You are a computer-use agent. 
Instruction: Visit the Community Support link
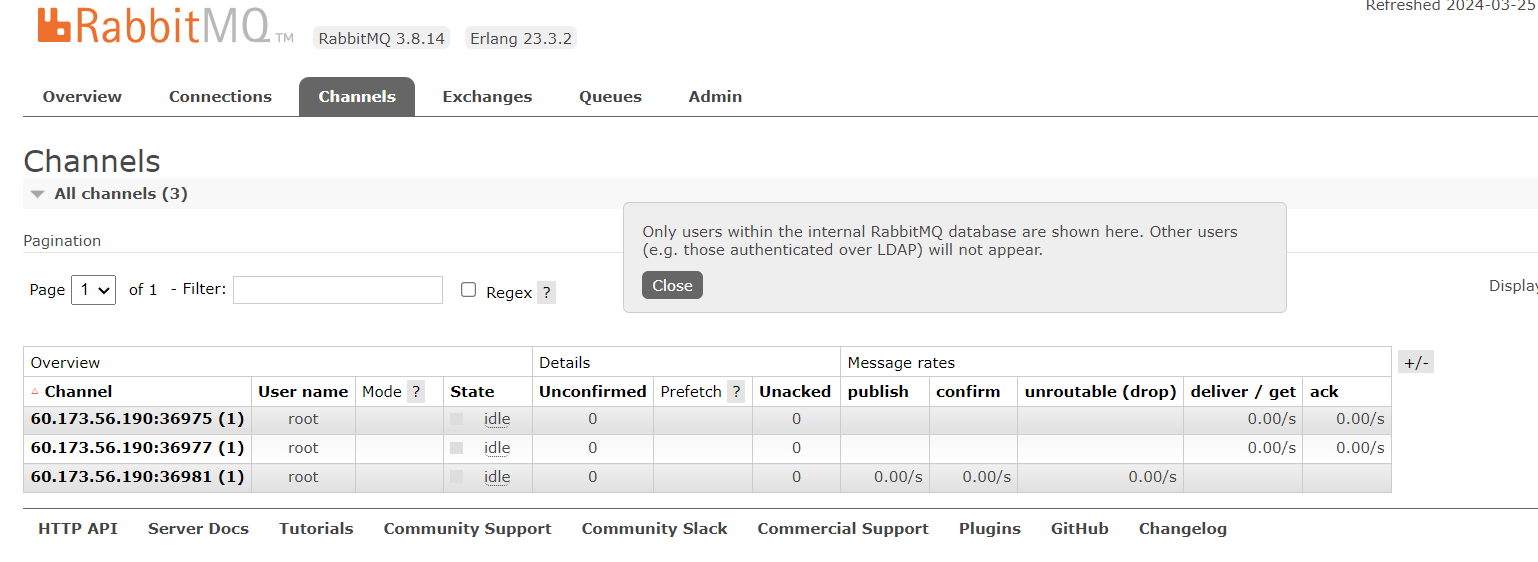click(467, 529)
